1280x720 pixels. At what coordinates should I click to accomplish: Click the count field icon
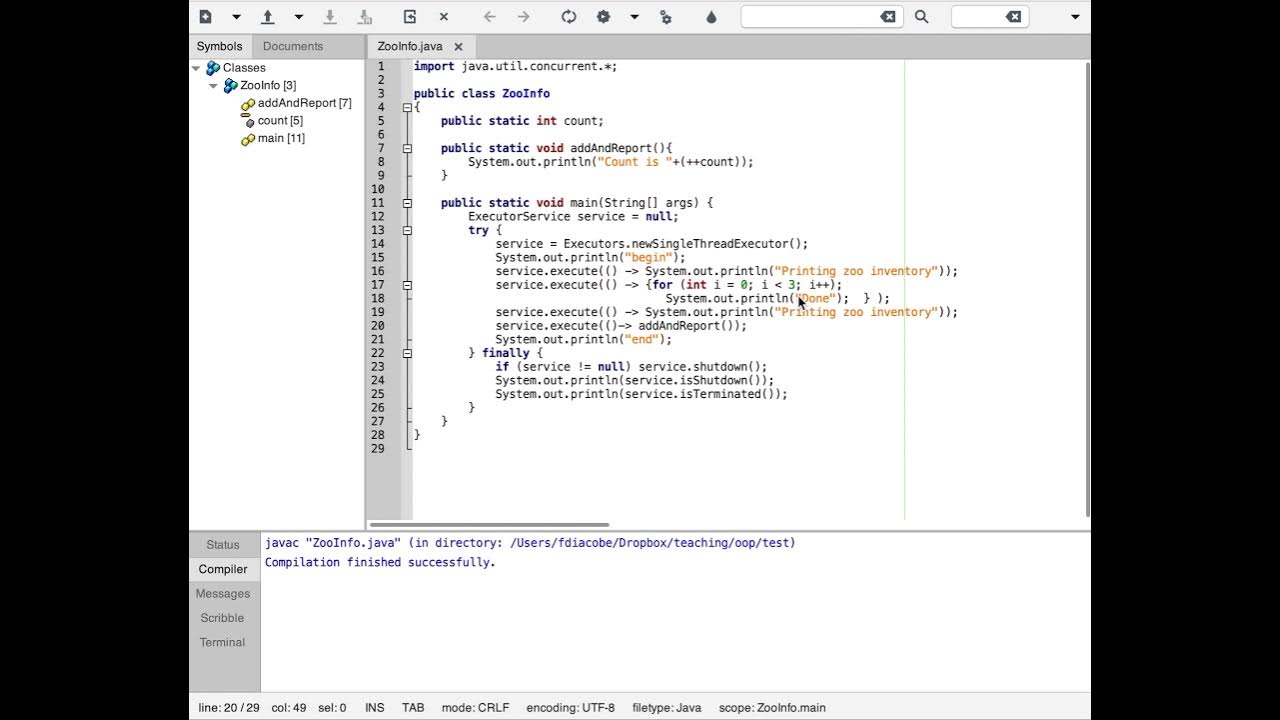248,121
